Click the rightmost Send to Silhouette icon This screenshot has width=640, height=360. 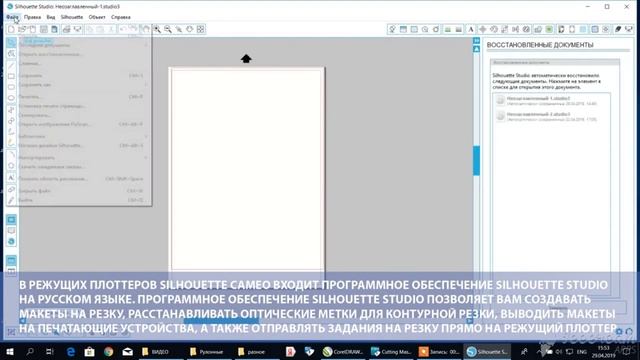point(629,29)
